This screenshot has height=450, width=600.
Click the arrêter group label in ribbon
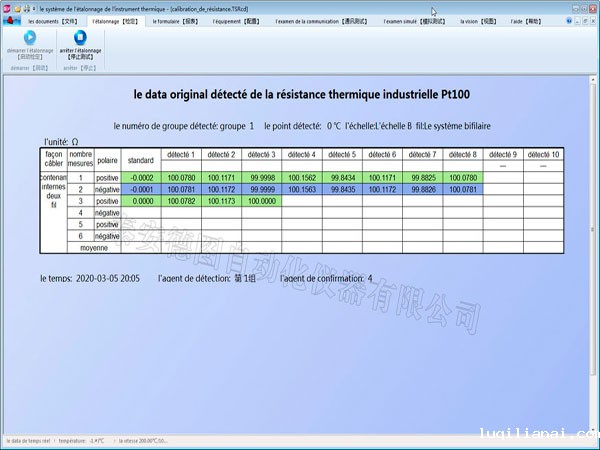(80, 68)
